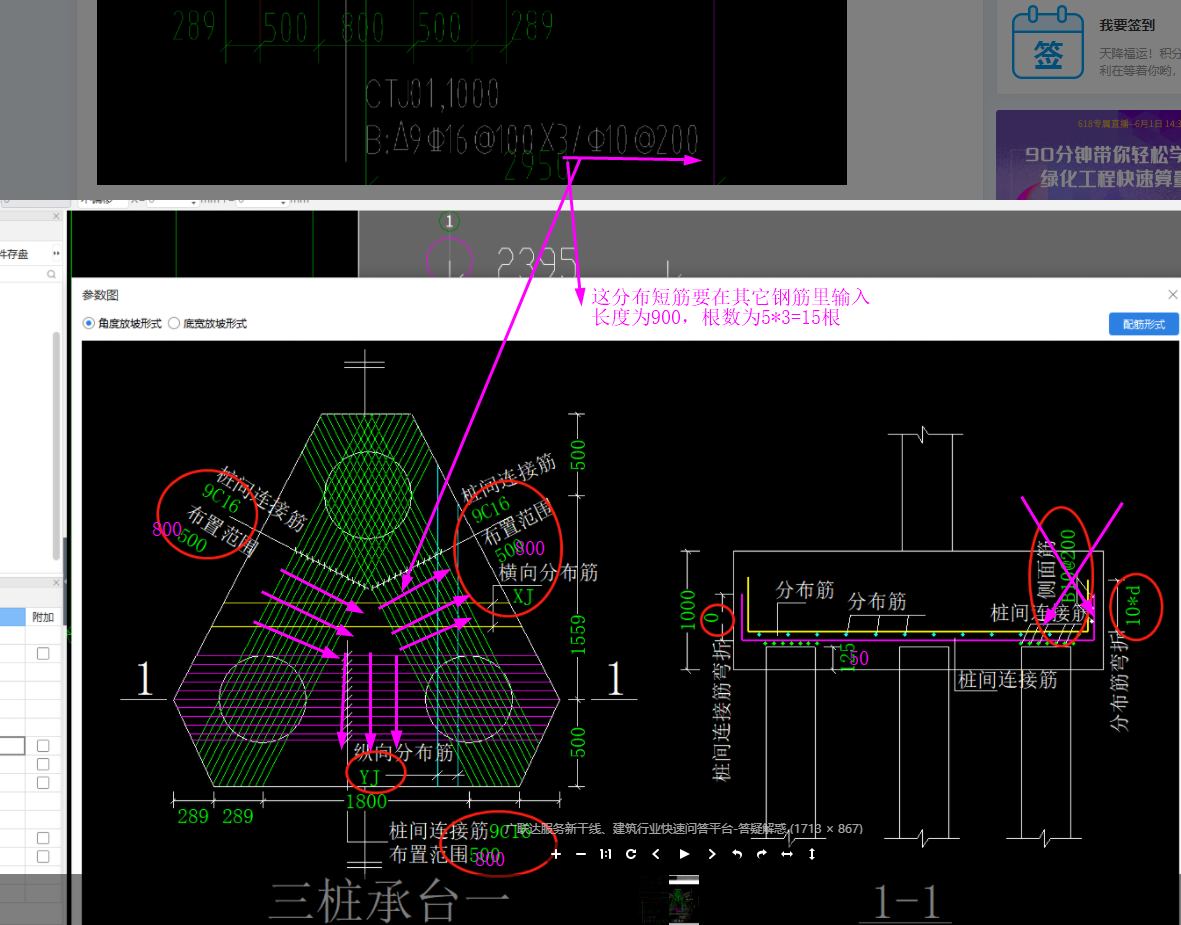Click the 1800 dimension value
Viewport: 1181px width, 925px height.
366,801
